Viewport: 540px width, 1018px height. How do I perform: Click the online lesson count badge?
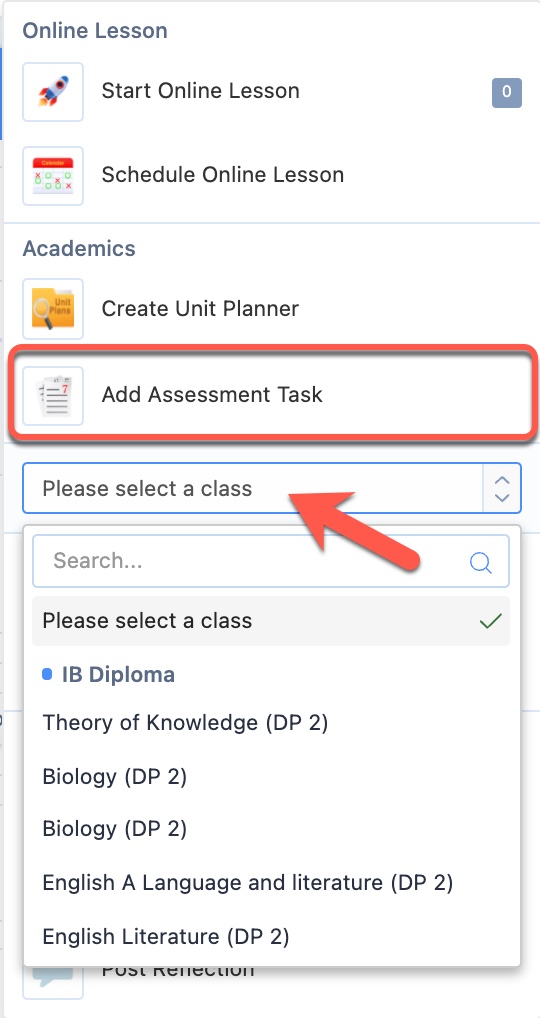pos(506,92)
